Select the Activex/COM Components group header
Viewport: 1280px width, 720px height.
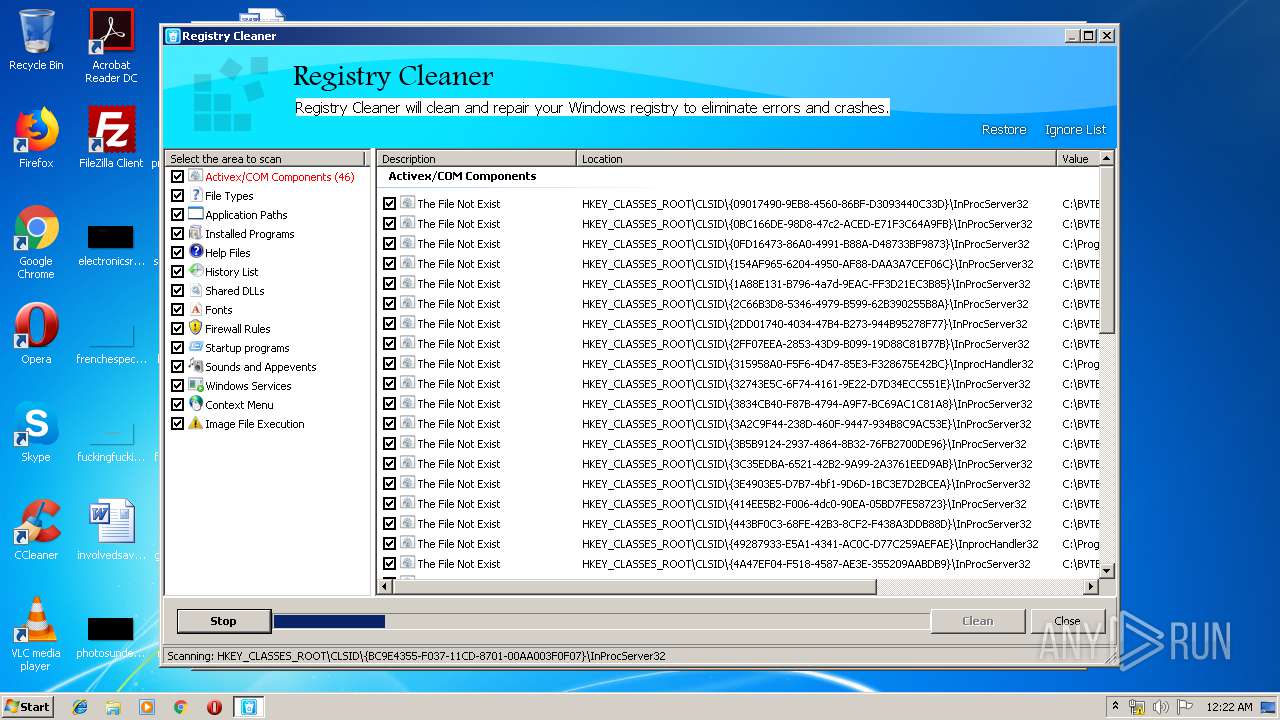462,176
